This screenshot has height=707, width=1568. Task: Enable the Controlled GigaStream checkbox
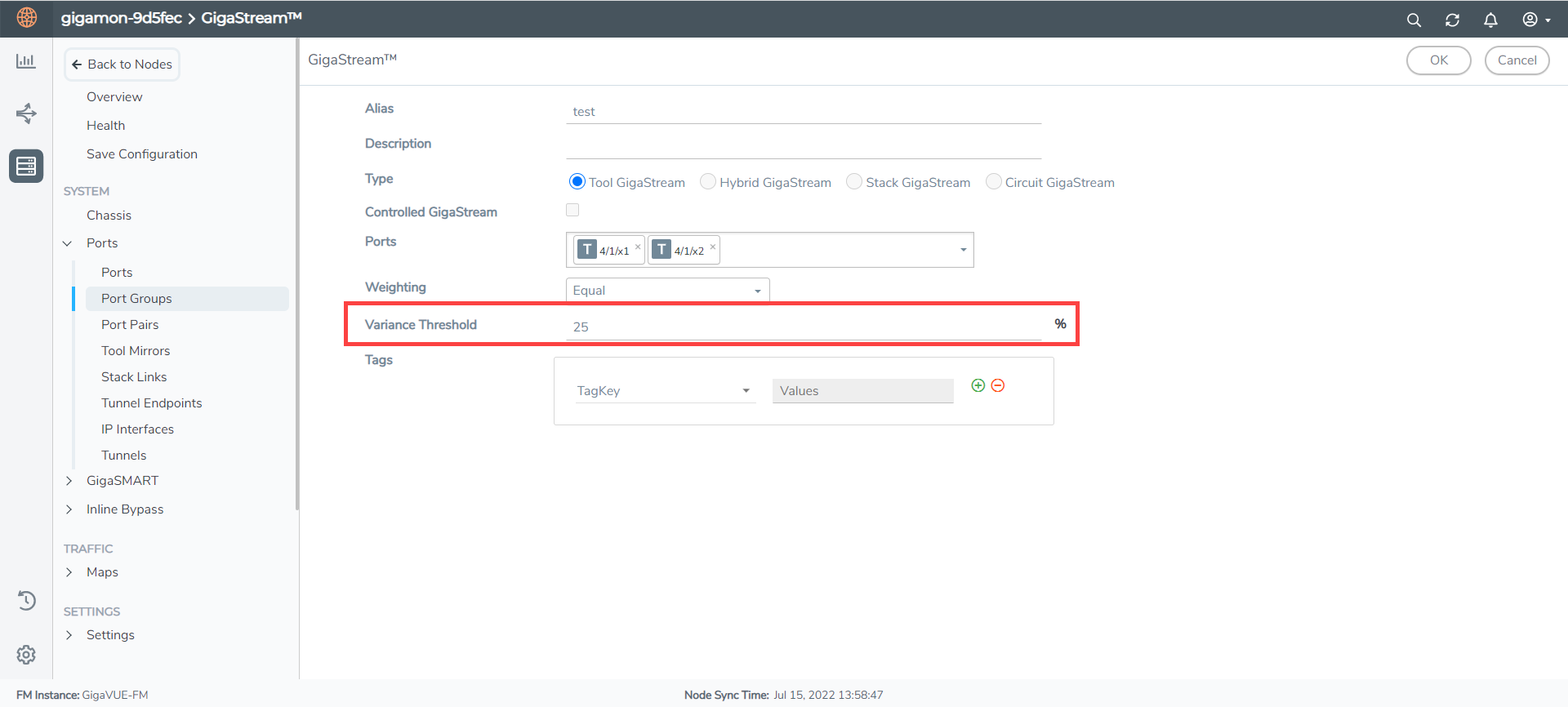pos(572,211)
